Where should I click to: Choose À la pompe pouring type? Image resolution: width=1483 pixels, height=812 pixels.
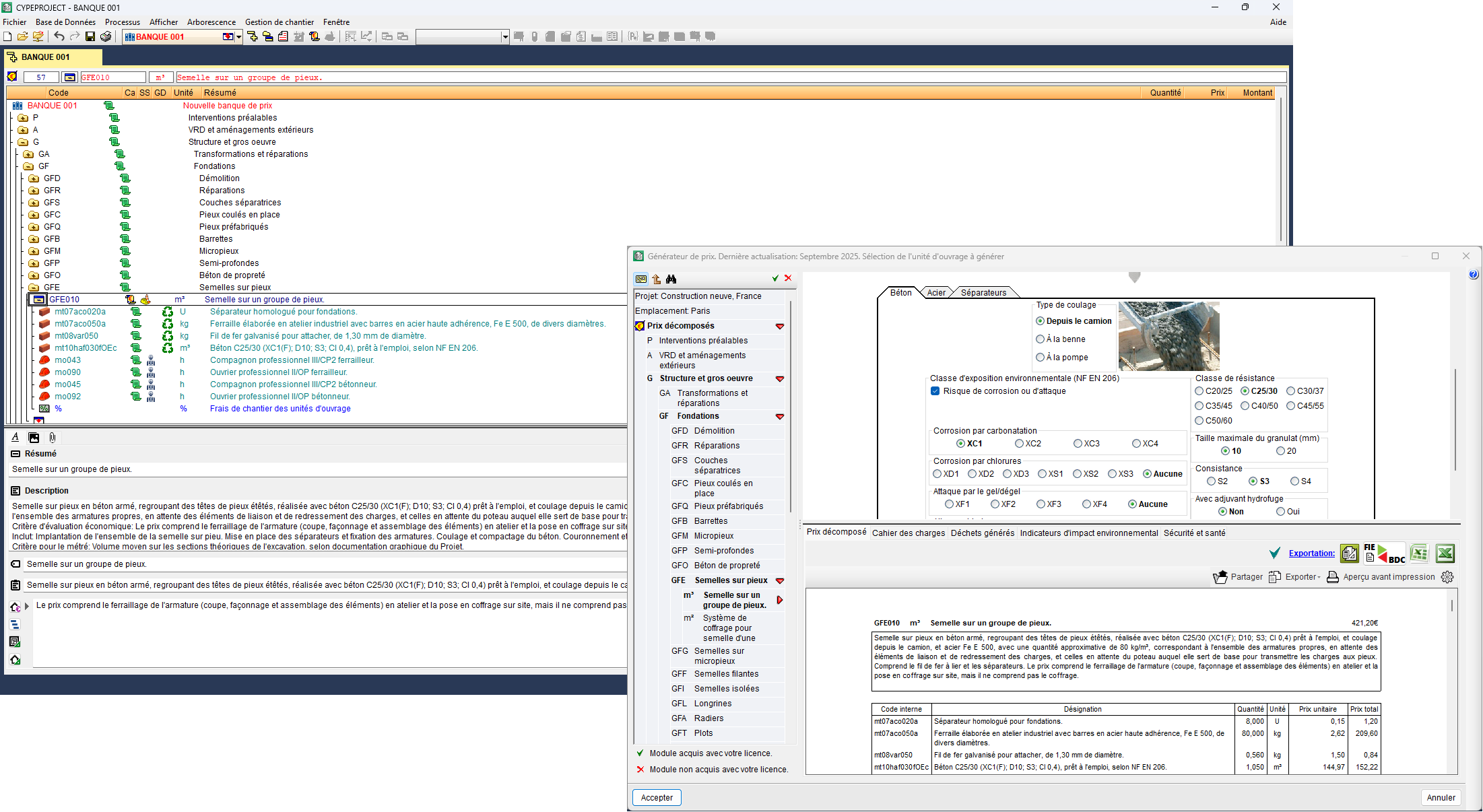tap(1041, 358)
